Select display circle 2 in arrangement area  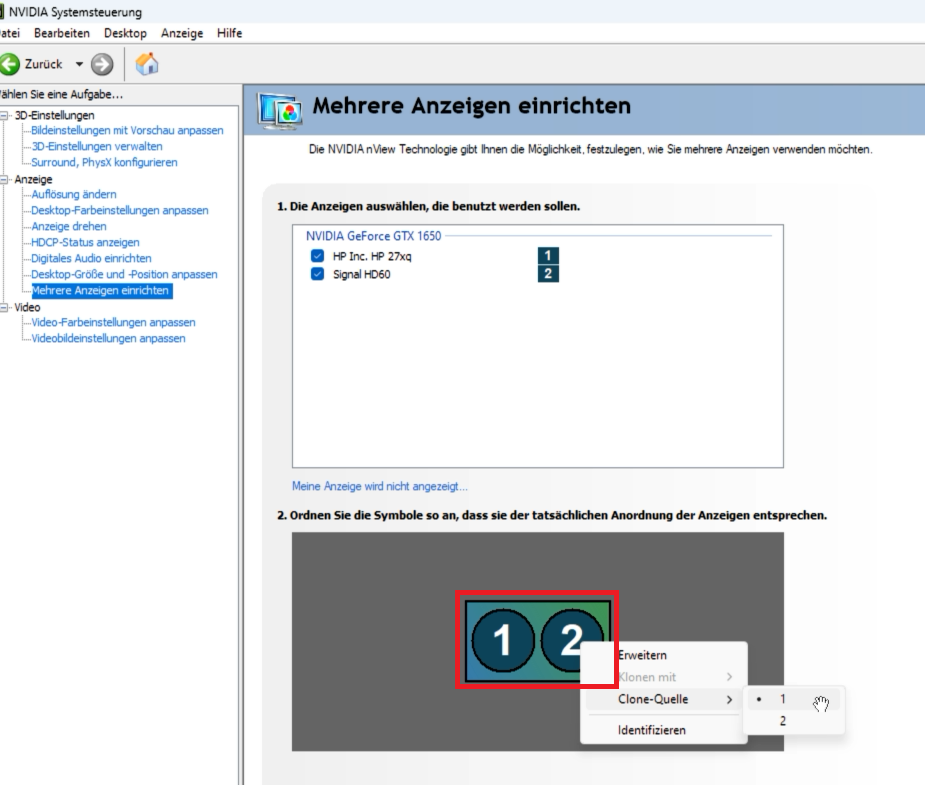point(571,639)
